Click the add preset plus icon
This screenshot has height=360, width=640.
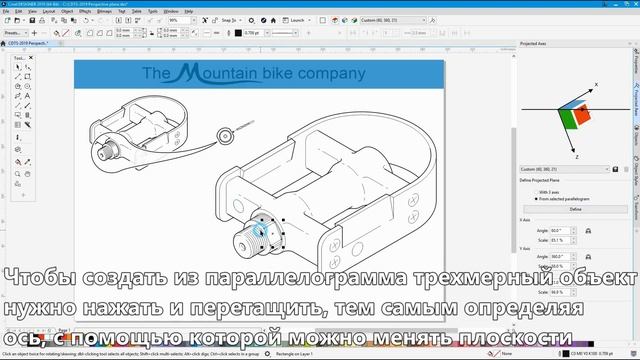coord(34,33)
